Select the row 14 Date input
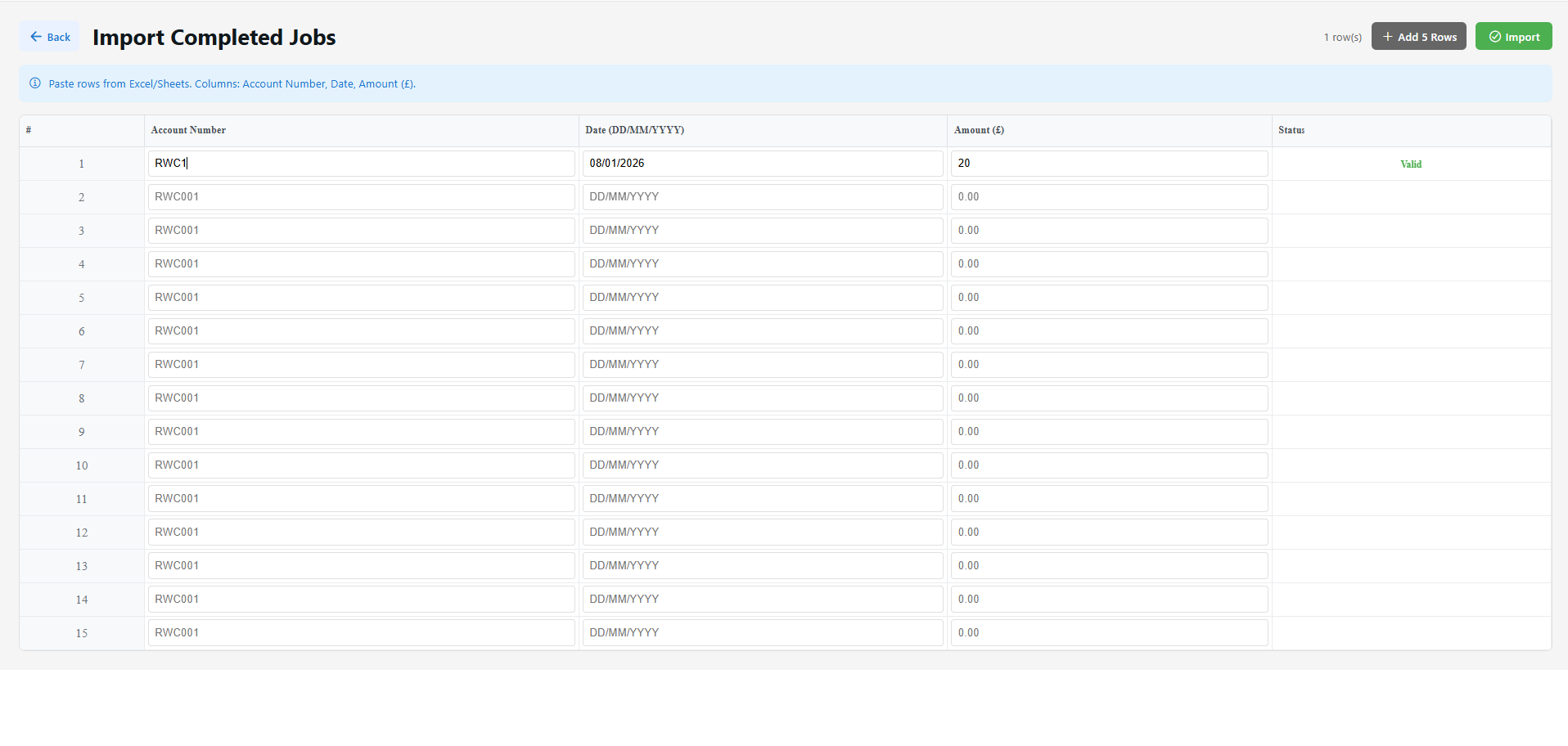Screen dimensions: 1568x746 [x=763, y=600]
